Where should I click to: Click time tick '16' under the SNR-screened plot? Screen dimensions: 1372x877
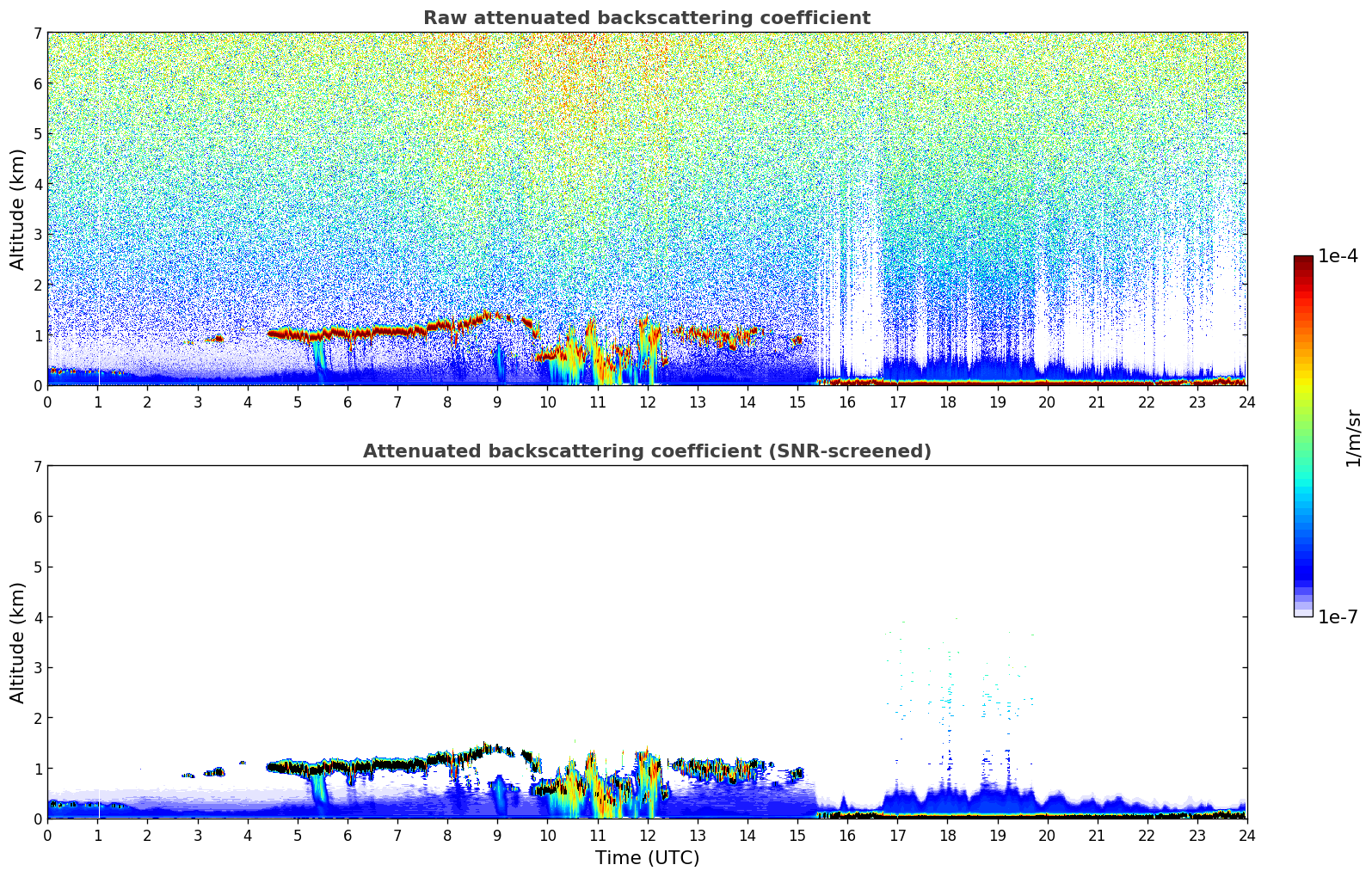pyautogui.click(x=847, y=836)
